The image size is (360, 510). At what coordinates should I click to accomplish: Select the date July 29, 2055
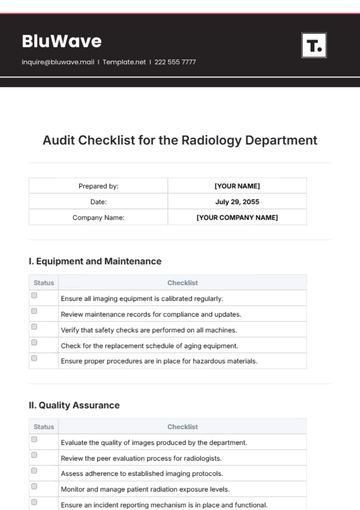click(237, 202)
